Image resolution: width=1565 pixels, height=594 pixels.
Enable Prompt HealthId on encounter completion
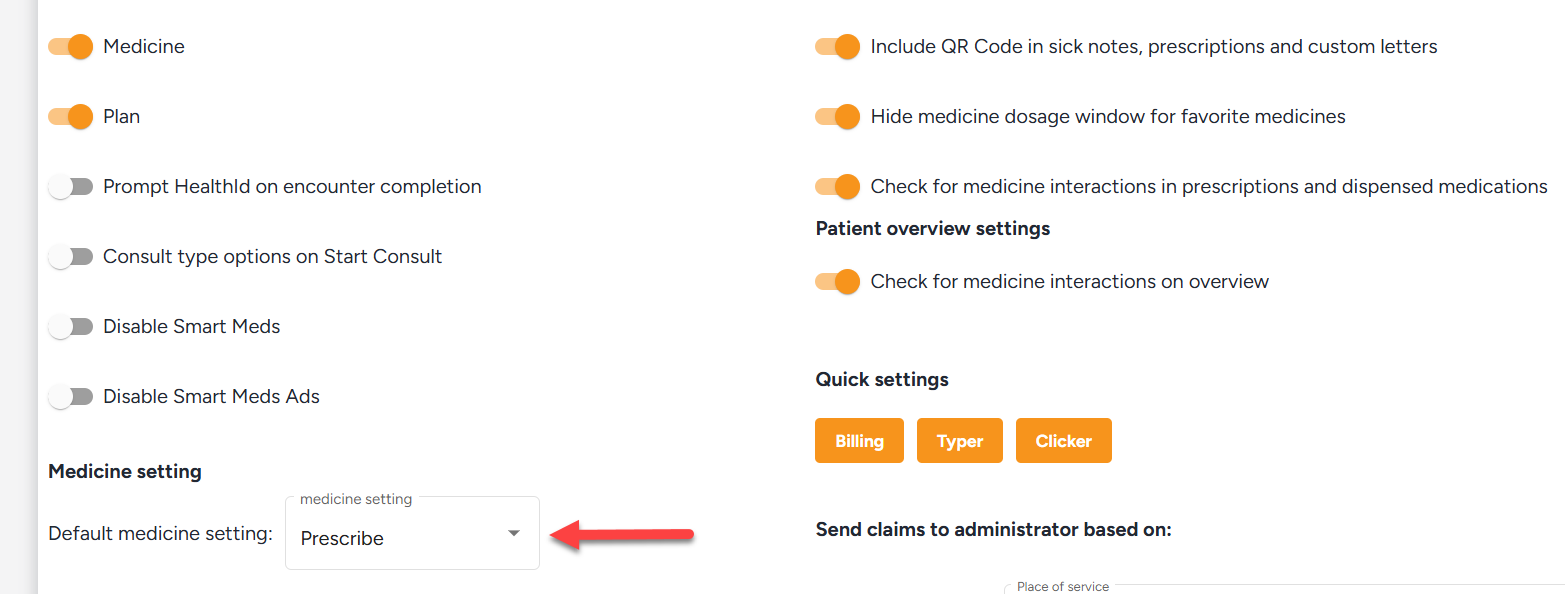(x=70, y=187)
